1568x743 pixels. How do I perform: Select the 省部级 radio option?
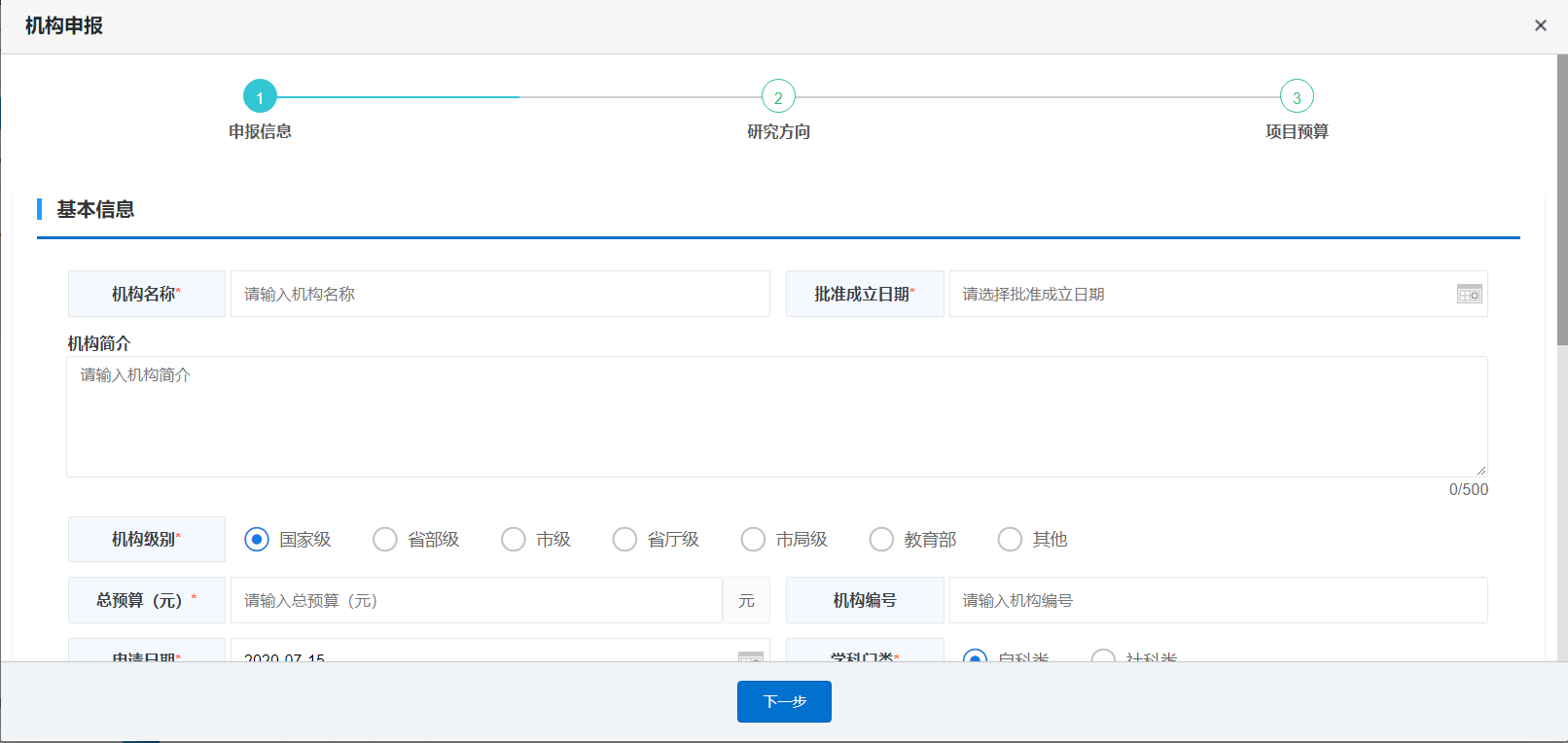[x=385, y=539]
